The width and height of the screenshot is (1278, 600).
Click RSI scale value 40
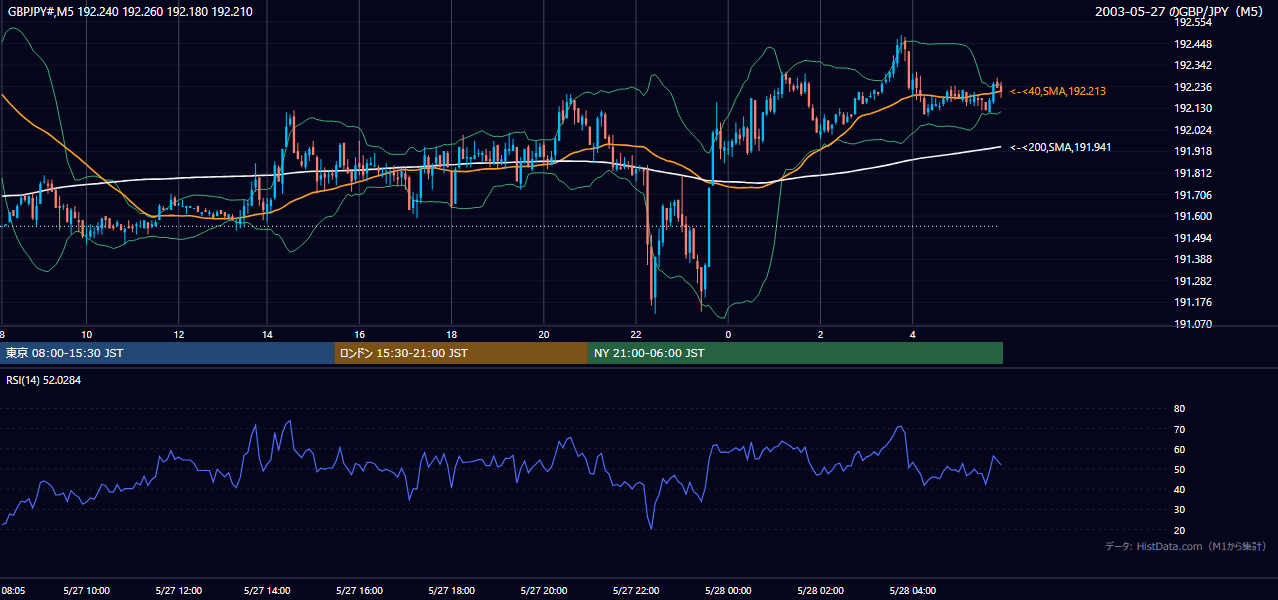coord(1179,489)
